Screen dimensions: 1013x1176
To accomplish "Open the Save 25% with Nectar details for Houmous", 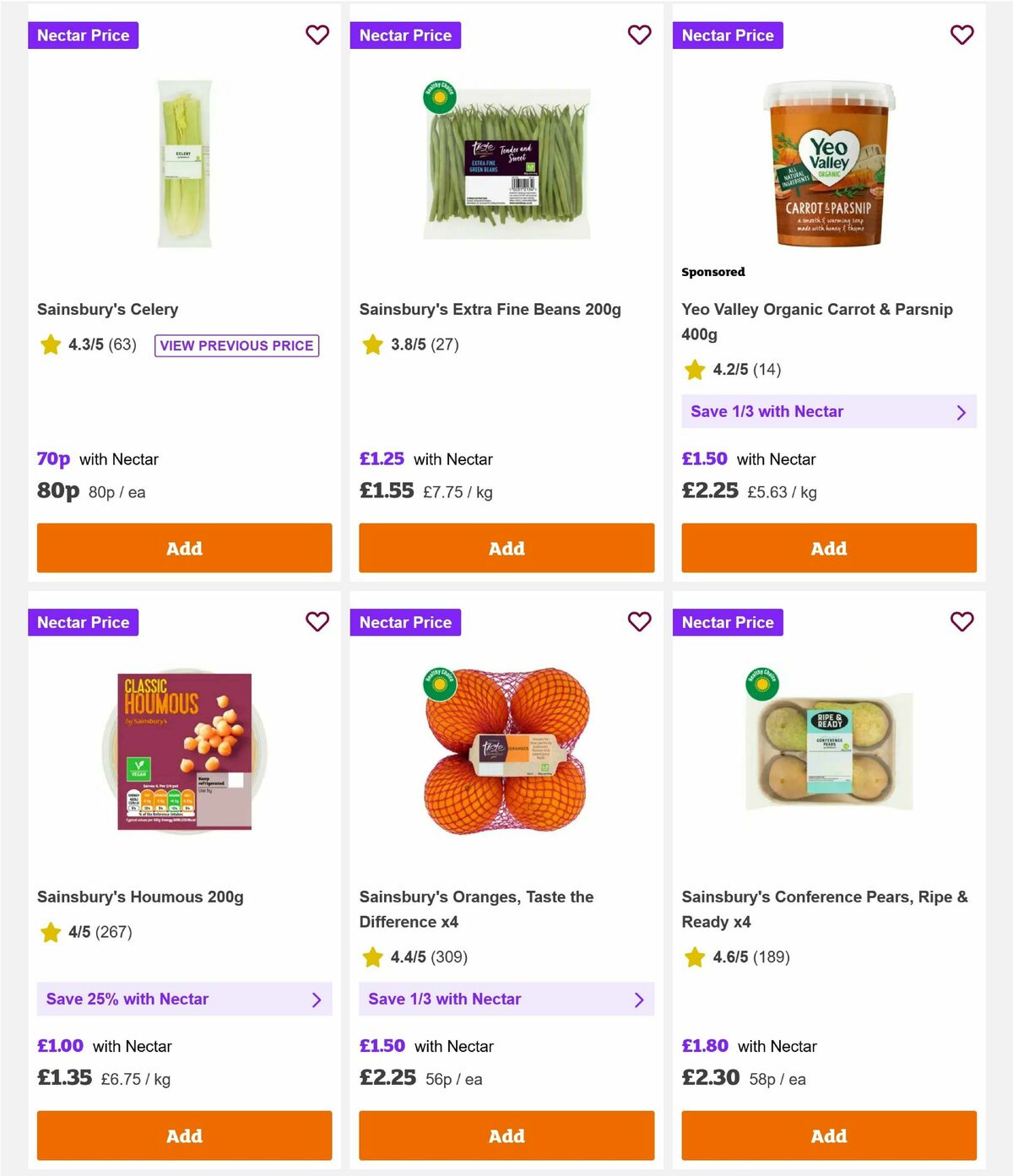I will [x=184, y=999].
